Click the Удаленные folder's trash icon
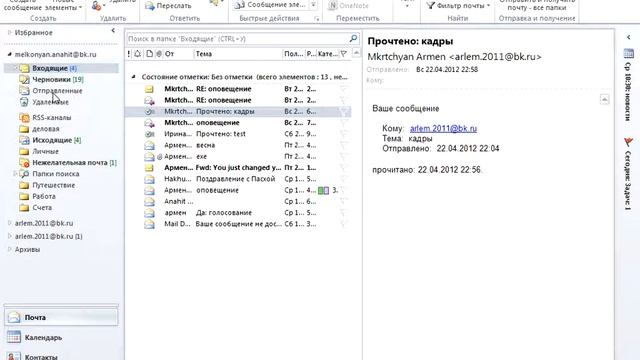This screenshot has width=640, height=360. pos(24,102)
